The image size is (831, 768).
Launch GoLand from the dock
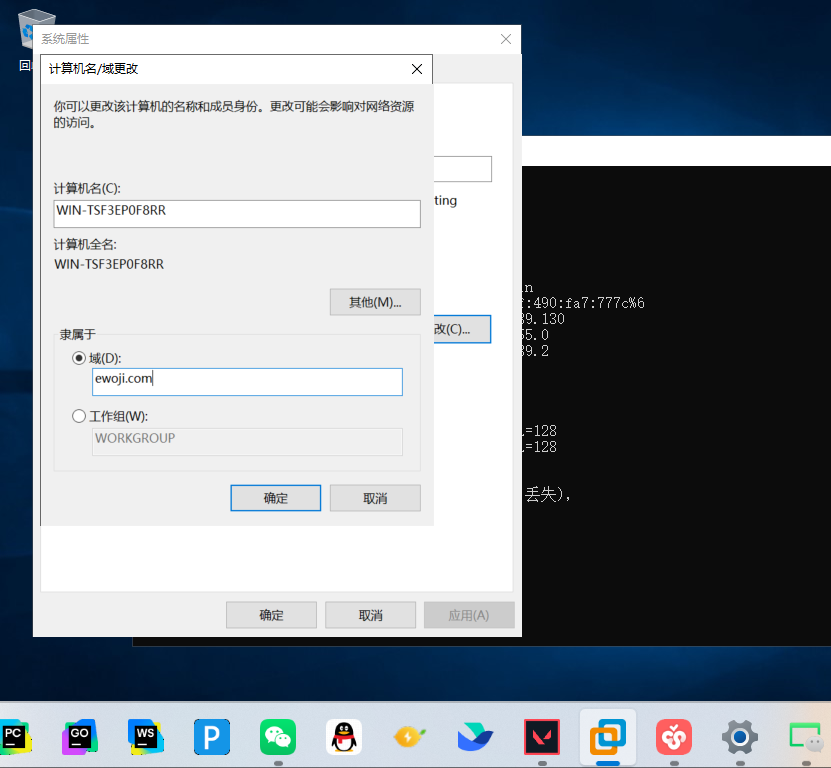tap(79, 737)
